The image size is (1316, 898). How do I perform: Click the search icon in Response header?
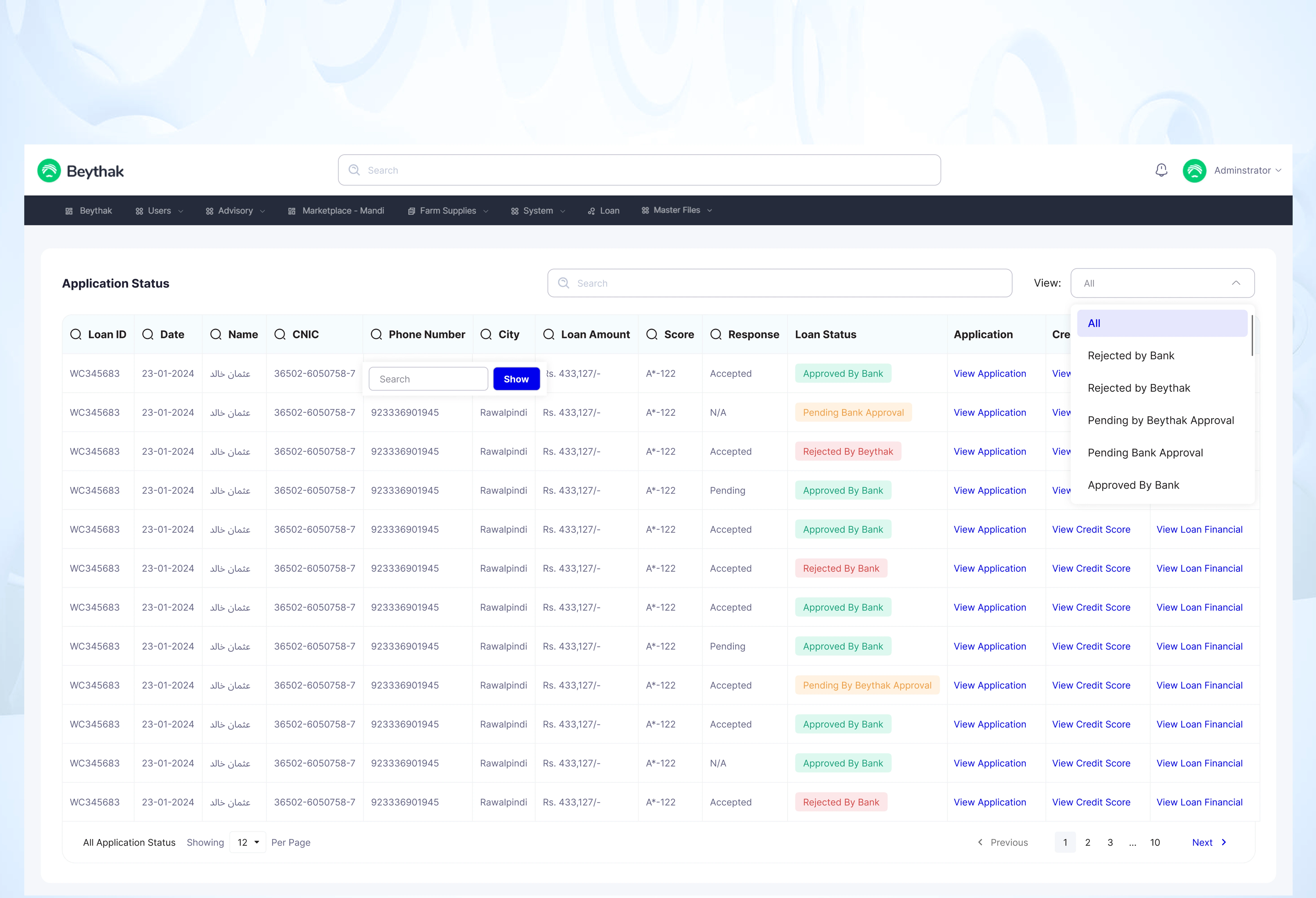(716, 335)
